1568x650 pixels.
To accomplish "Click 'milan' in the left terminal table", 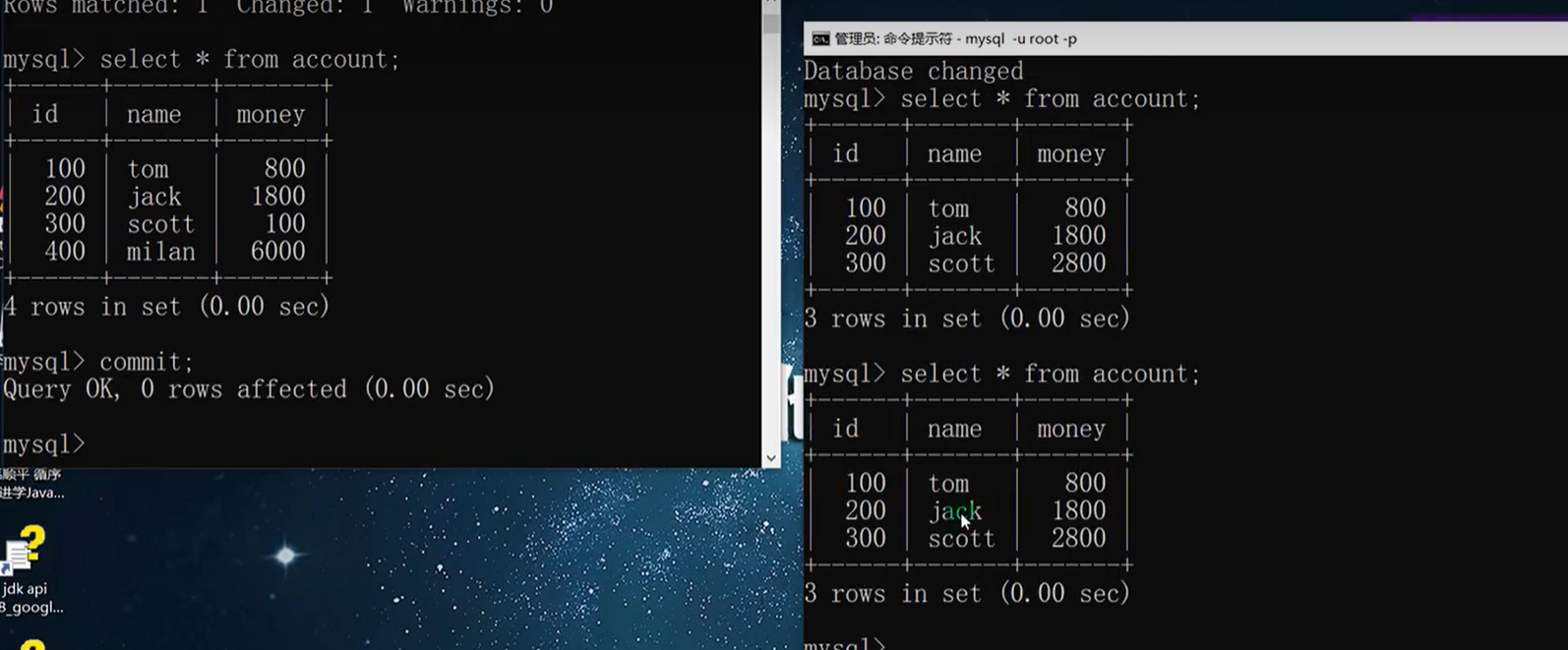I will click(160, 252).
